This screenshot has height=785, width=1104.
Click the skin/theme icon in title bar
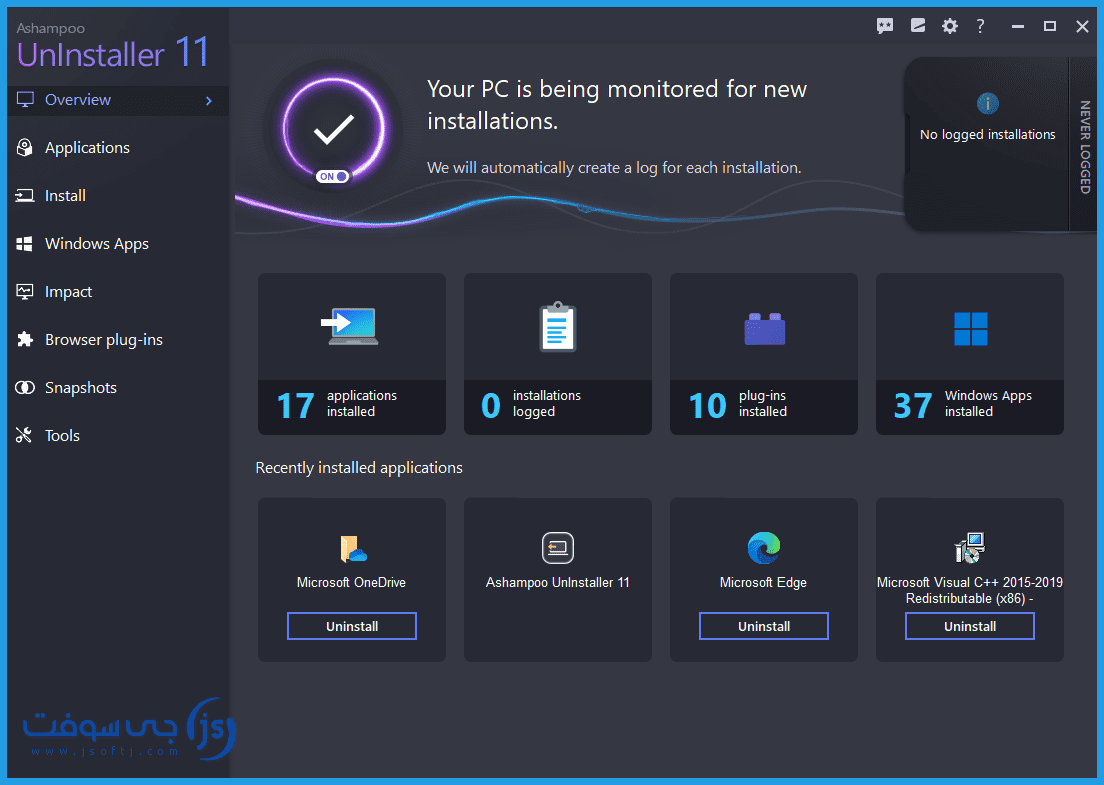(918, 26)
